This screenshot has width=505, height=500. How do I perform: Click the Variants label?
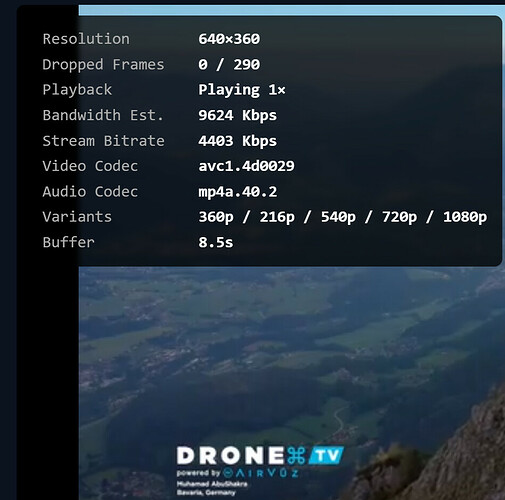77,217
